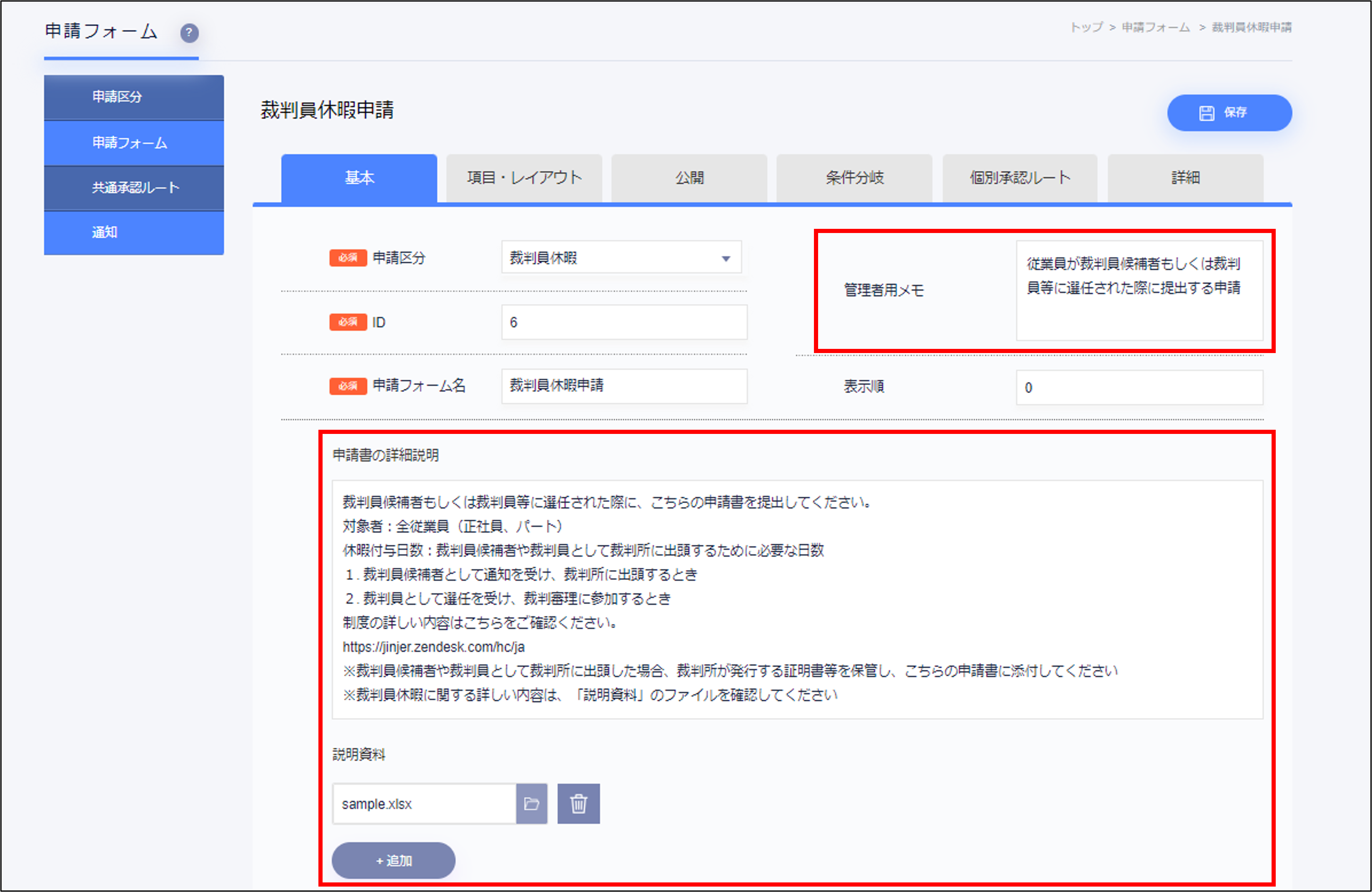Click the 表示順 input field
The width and height of the screenshot is (1372, 892).
[x=1139, y=387]
